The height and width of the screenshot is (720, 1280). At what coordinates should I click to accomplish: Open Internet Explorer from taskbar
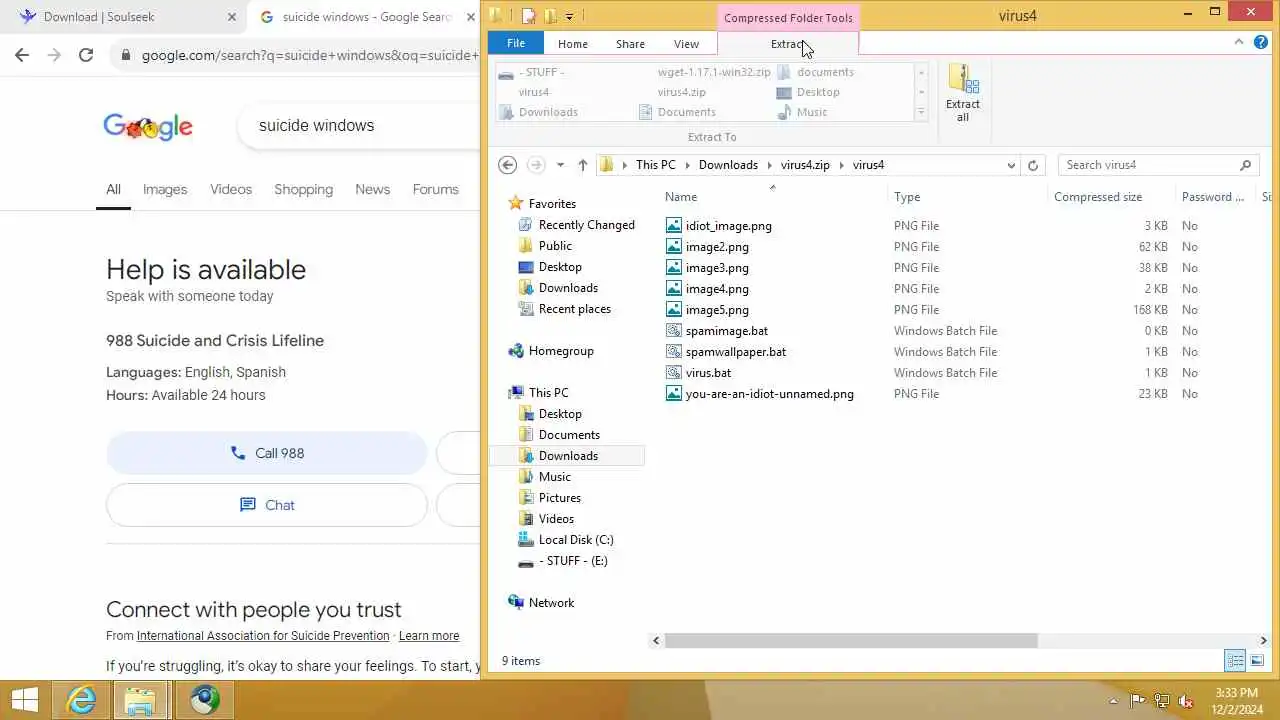pos(81,700)
